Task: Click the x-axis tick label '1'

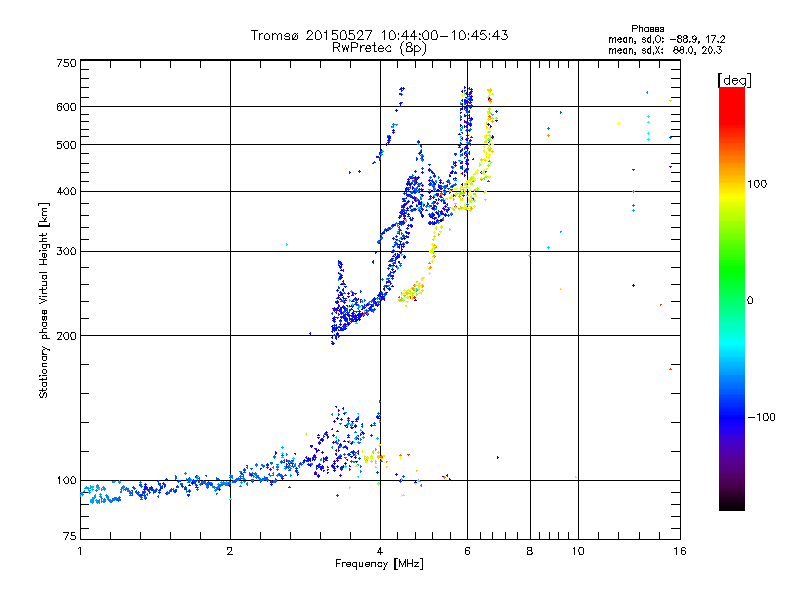Action: [80, 551]
